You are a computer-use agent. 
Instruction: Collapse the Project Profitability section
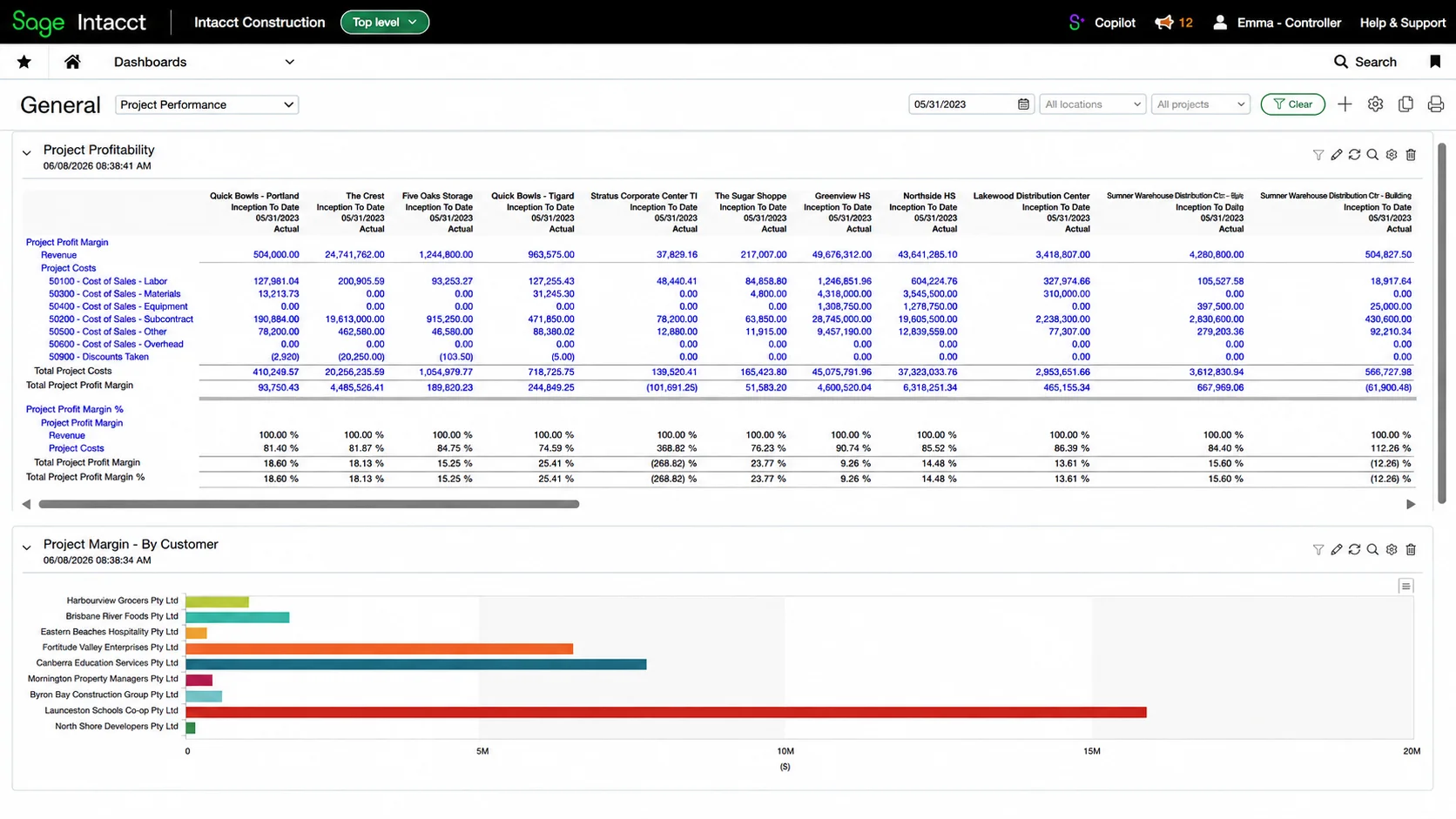pyautogui.click(x=26, y=153)
